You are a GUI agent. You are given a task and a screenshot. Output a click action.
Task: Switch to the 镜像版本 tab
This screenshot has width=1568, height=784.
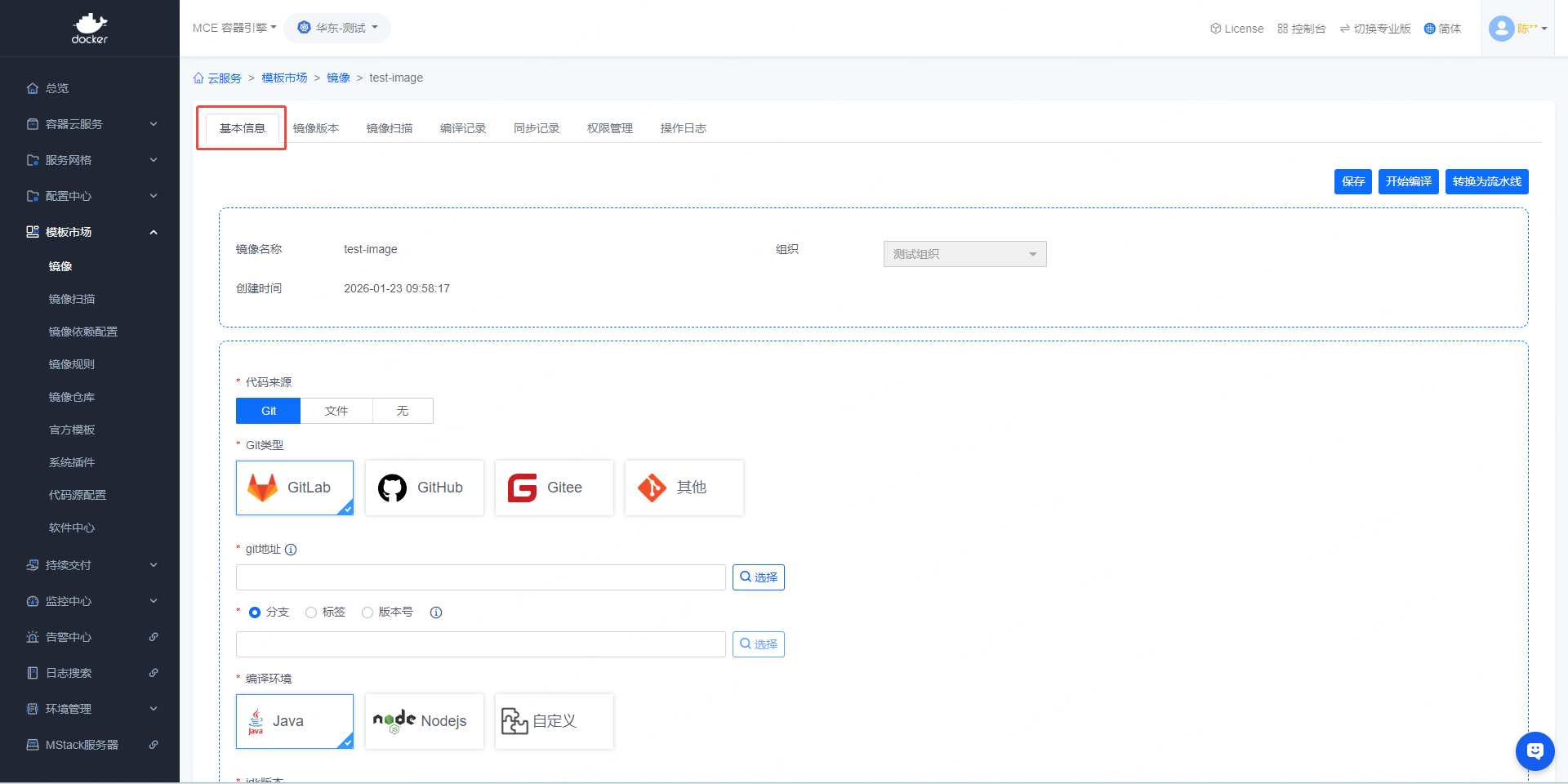316,128
